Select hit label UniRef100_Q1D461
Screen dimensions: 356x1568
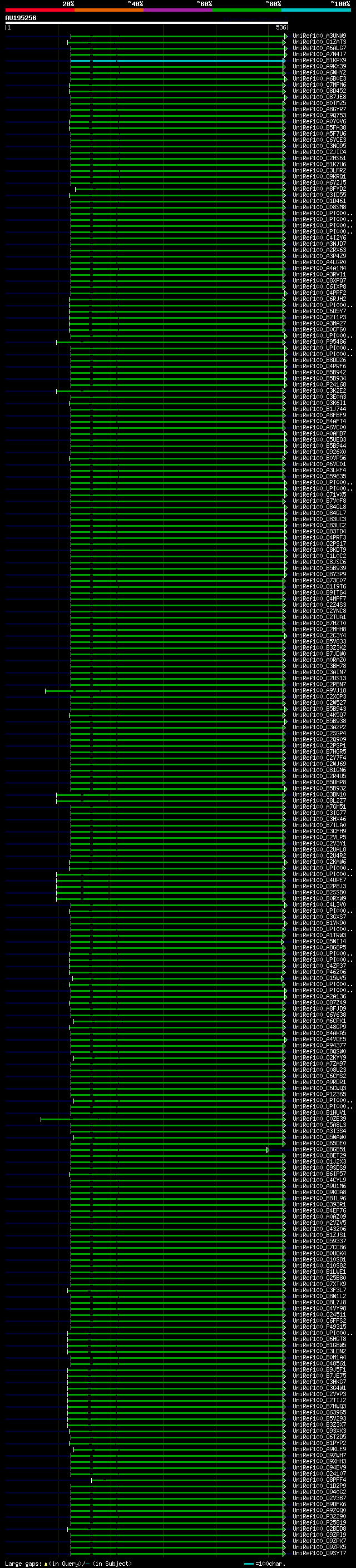(x=319, y=201)
